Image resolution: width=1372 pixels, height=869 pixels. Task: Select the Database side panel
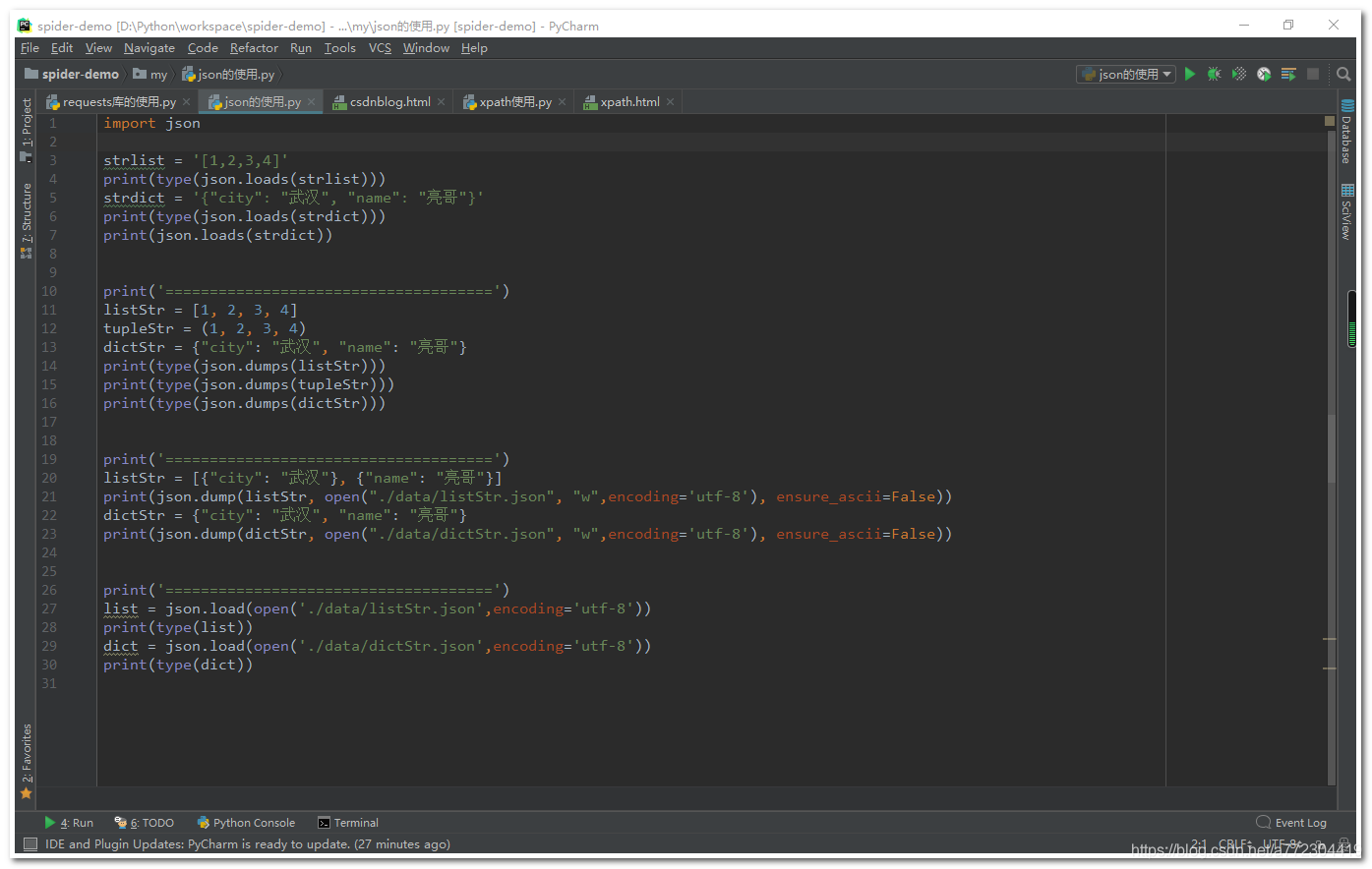tap(1346, 138)
